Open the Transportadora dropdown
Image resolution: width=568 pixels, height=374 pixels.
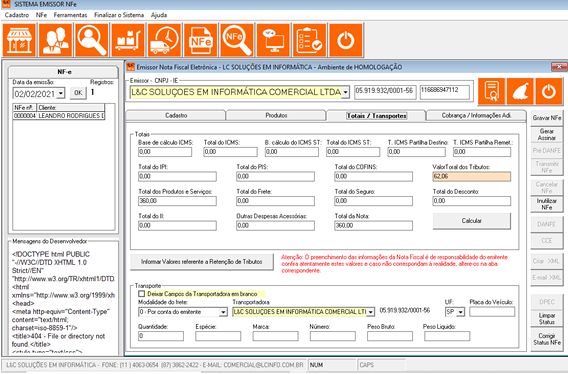371,312
